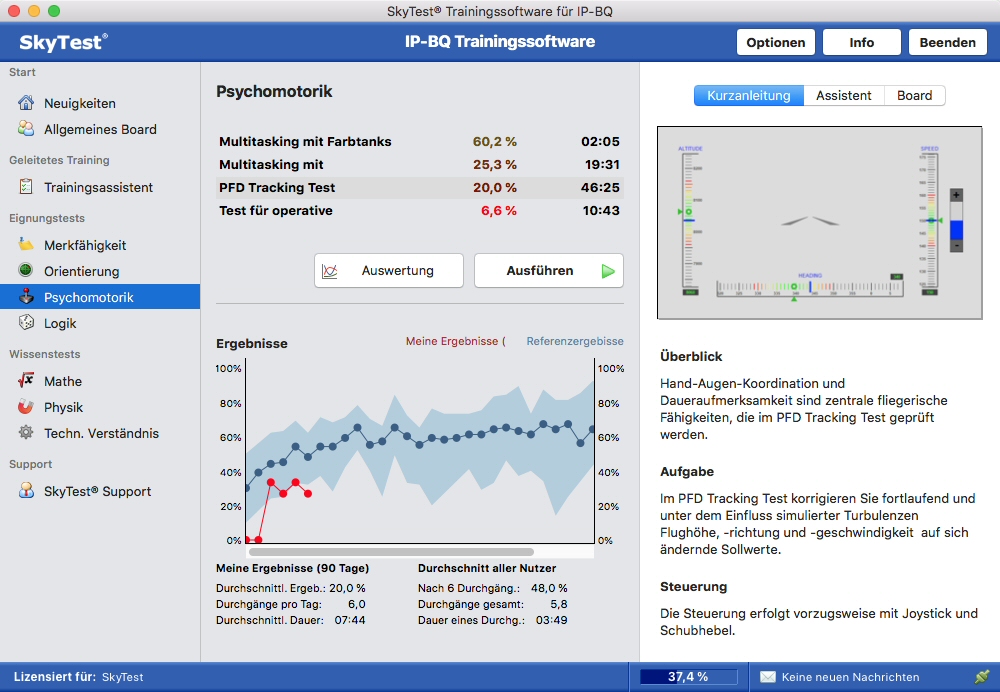Screen dimensions: 1000x692
Task: Open Trainingsassistent via its checklist icon
Action: pyautogui.click(x=26, y=187)
